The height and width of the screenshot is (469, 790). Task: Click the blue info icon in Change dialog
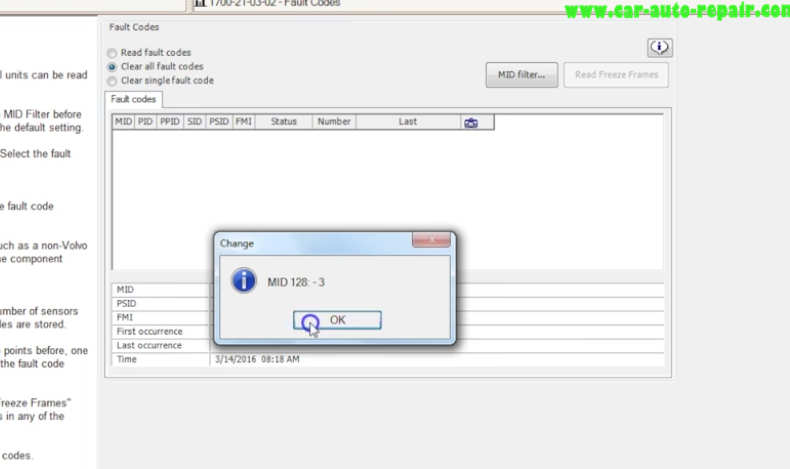(x=243, y=281)
